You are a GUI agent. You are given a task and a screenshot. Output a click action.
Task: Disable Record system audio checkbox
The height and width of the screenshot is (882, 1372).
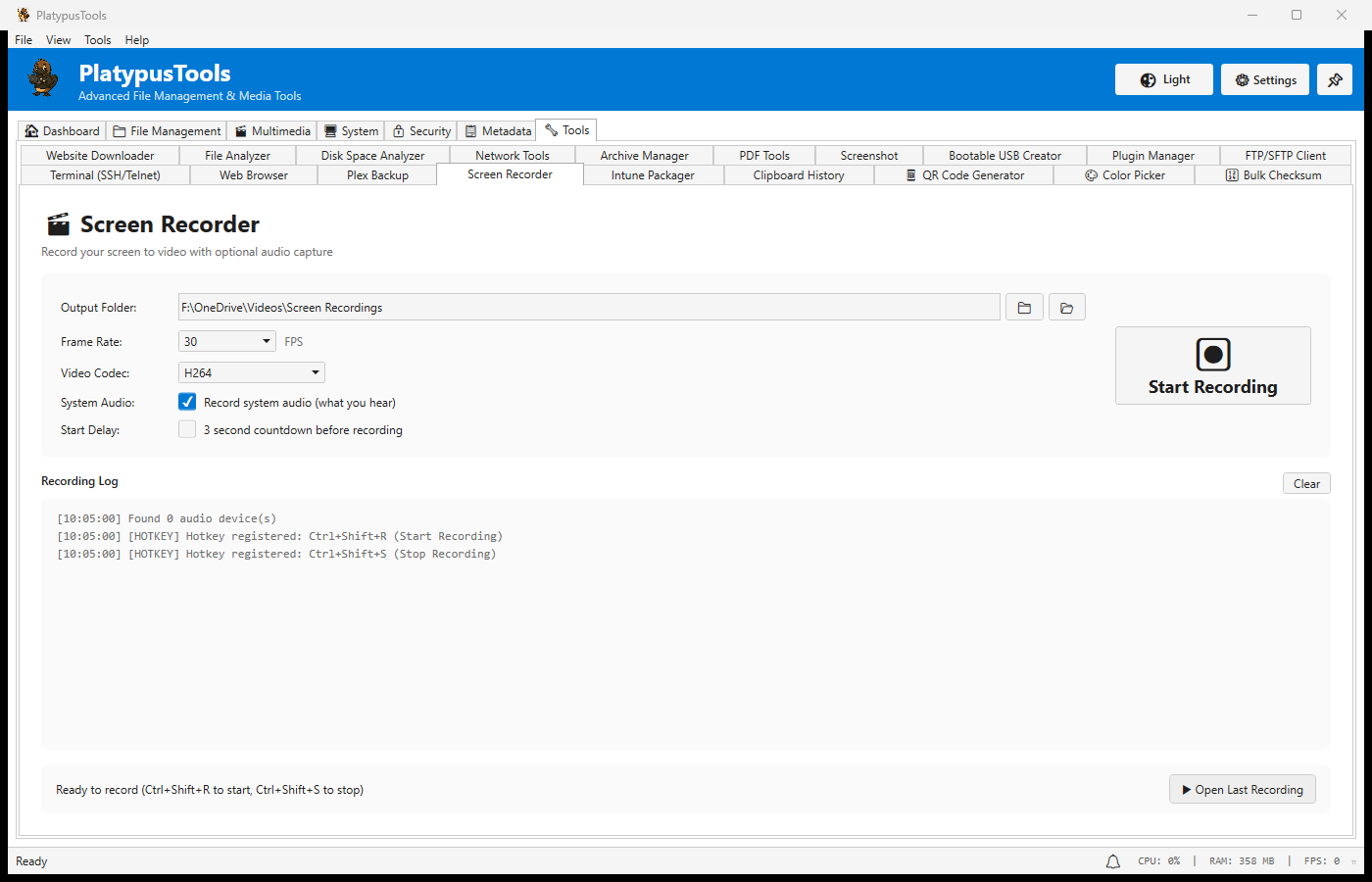[187, 402]
